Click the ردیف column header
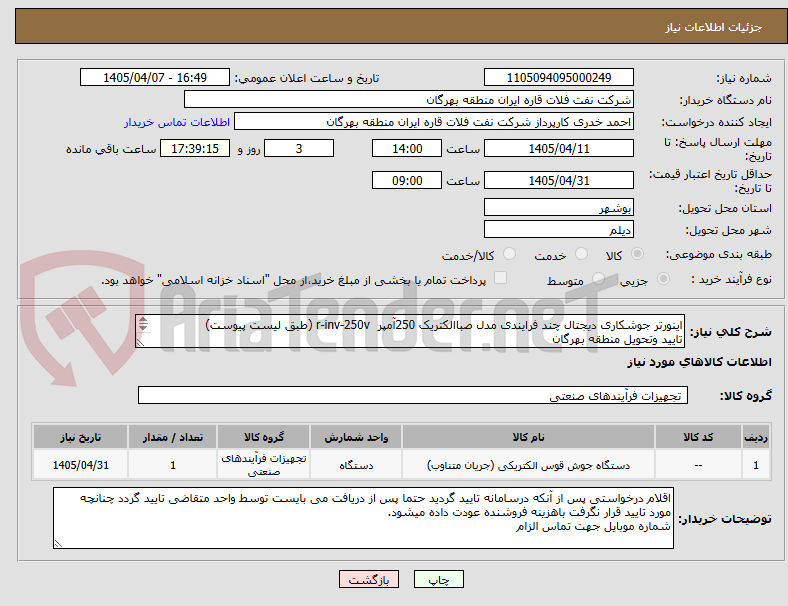 756,437
